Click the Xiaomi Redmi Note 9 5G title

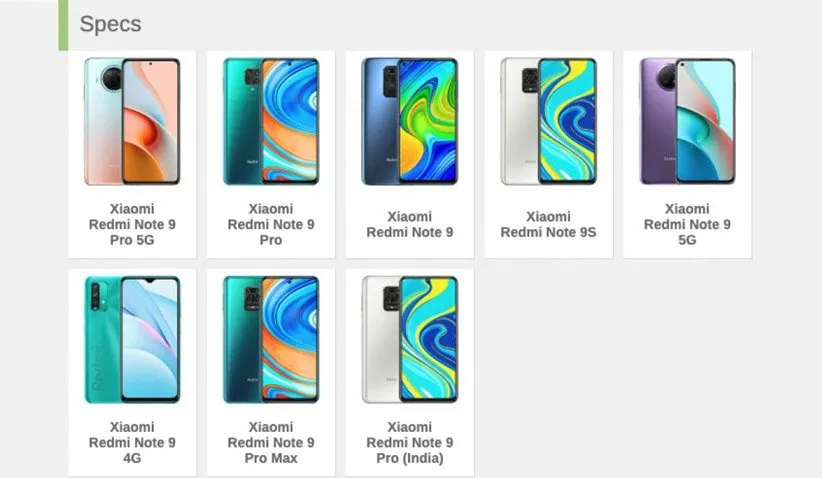pos(687,224)
